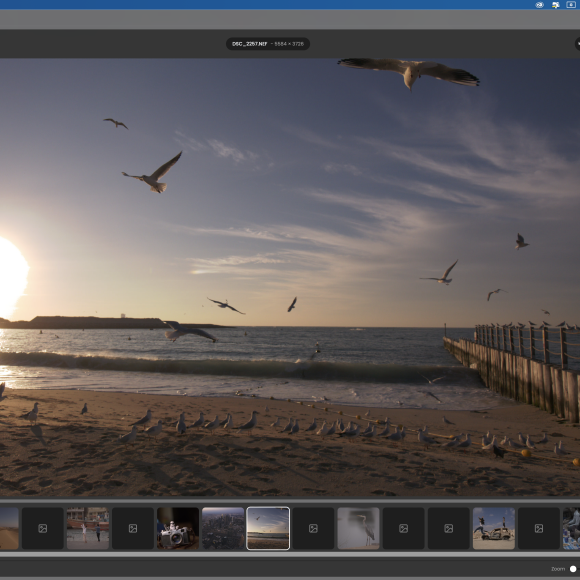Click the tray icon with yellow arrow

point(555,5)
